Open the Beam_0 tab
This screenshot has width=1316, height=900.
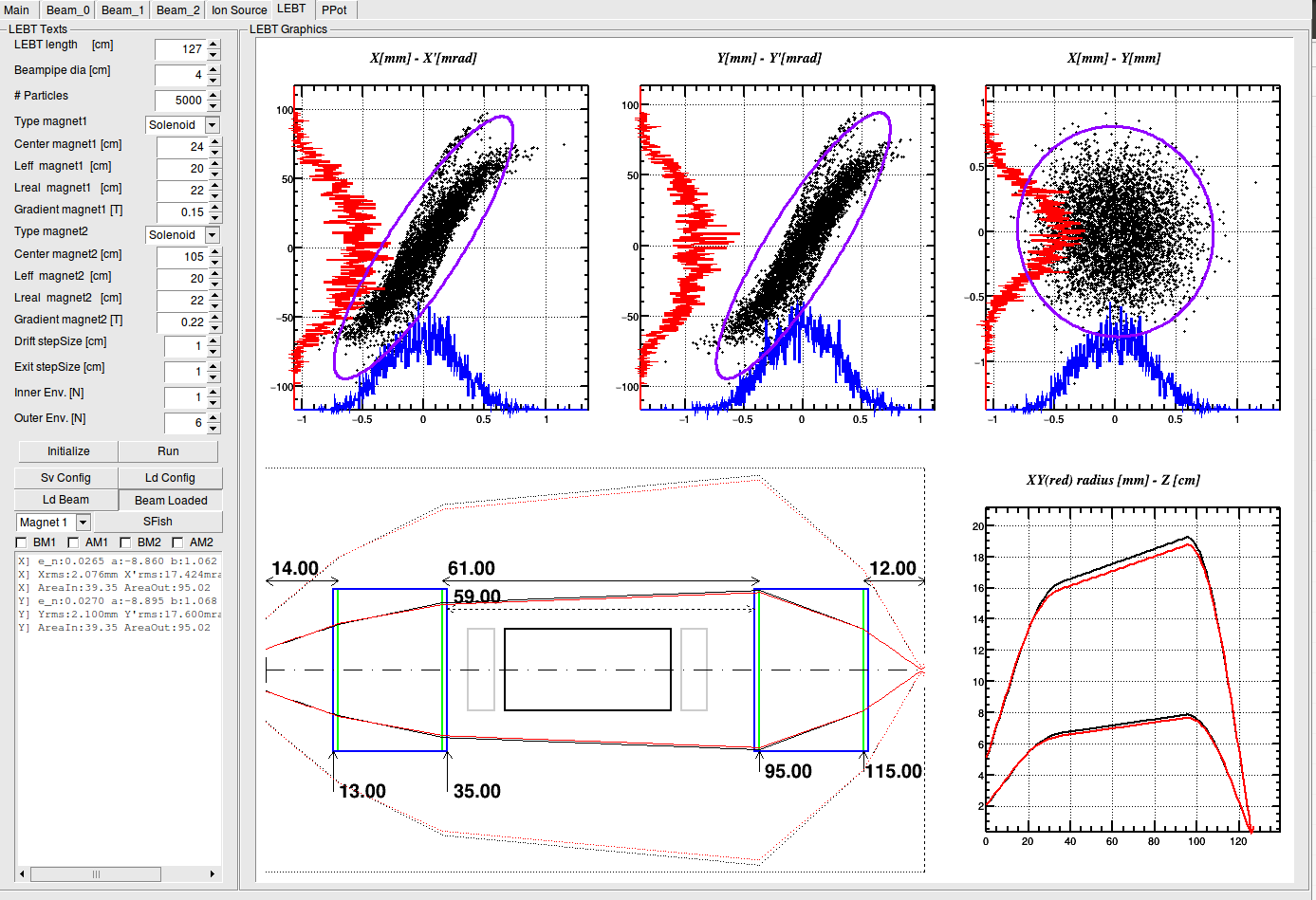[x=67, y=9]
